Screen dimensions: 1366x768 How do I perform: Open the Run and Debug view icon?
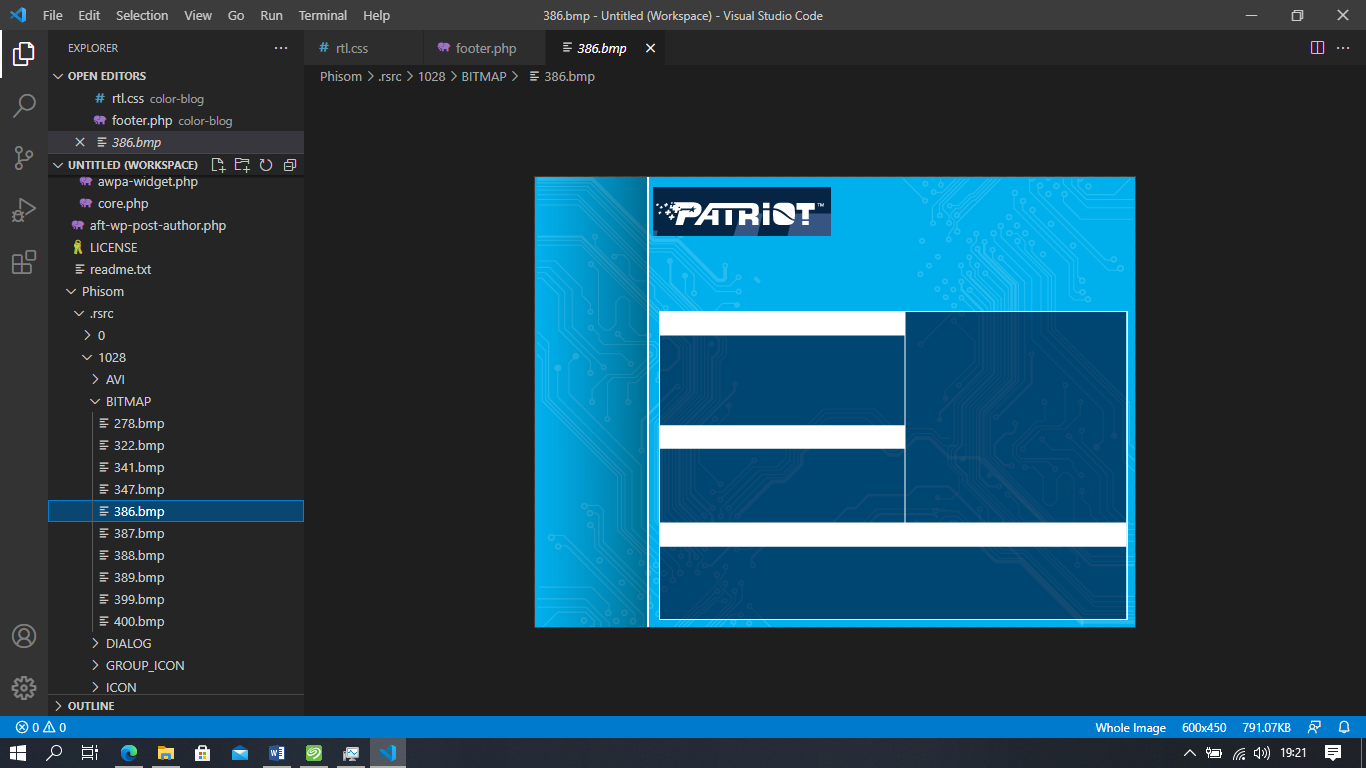(24, 210)
